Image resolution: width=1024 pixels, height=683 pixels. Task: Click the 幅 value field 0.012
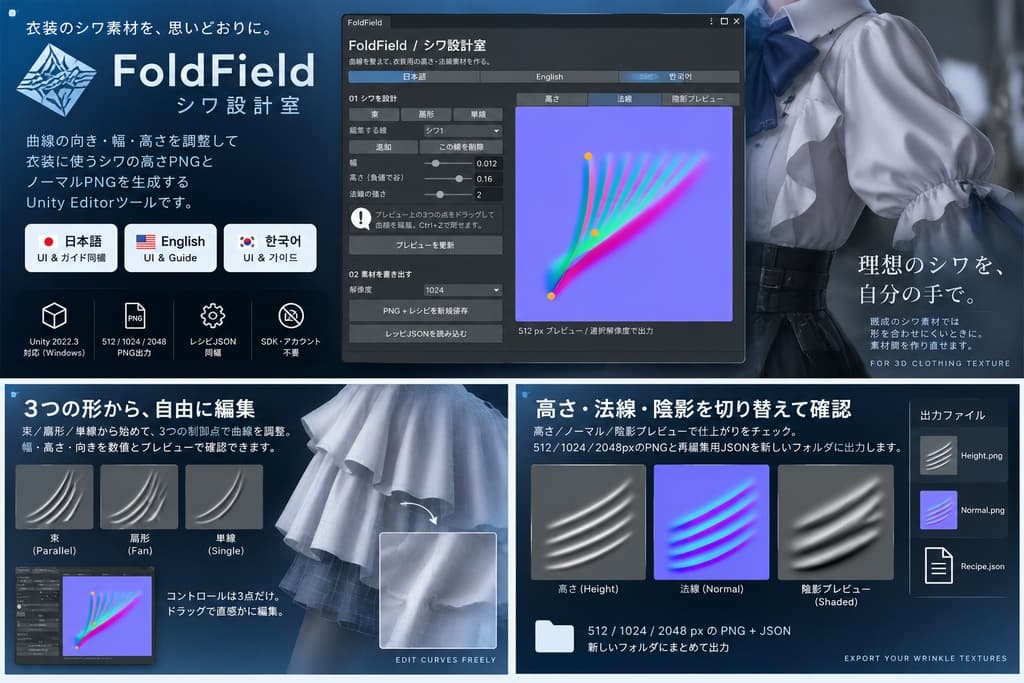[488, 163]
